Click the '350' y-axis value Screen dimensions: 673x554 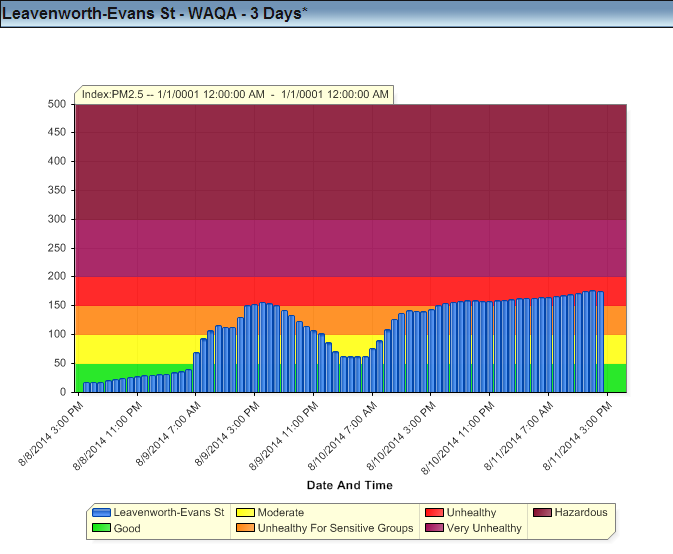coord(57,190)
